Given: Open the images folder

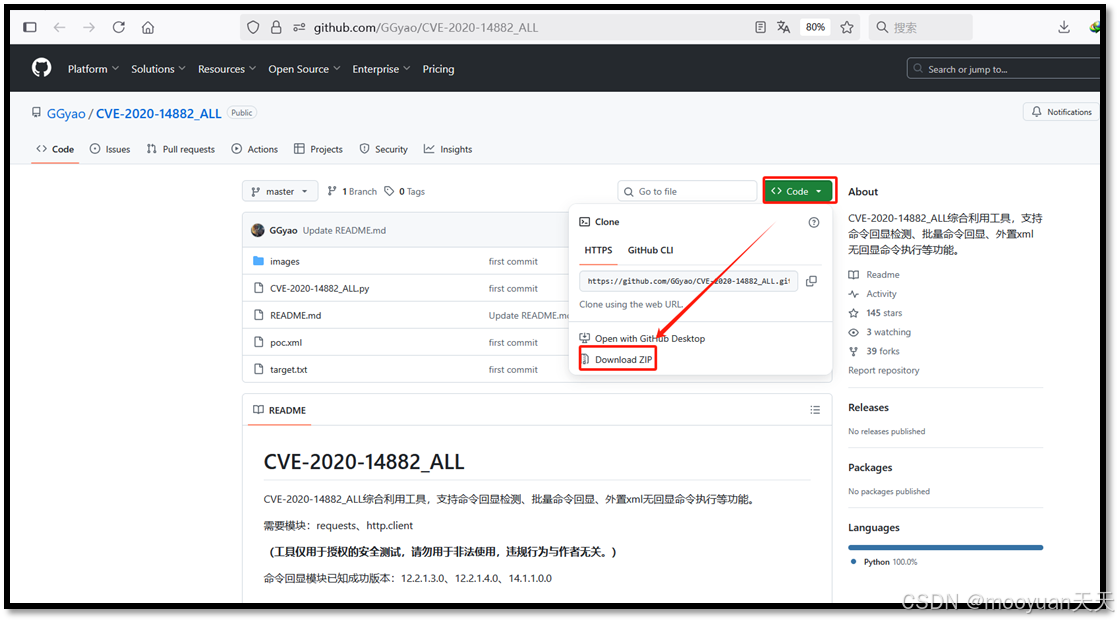Looking at the screenshot, I should pyautogui.click(x=285, y=261).
